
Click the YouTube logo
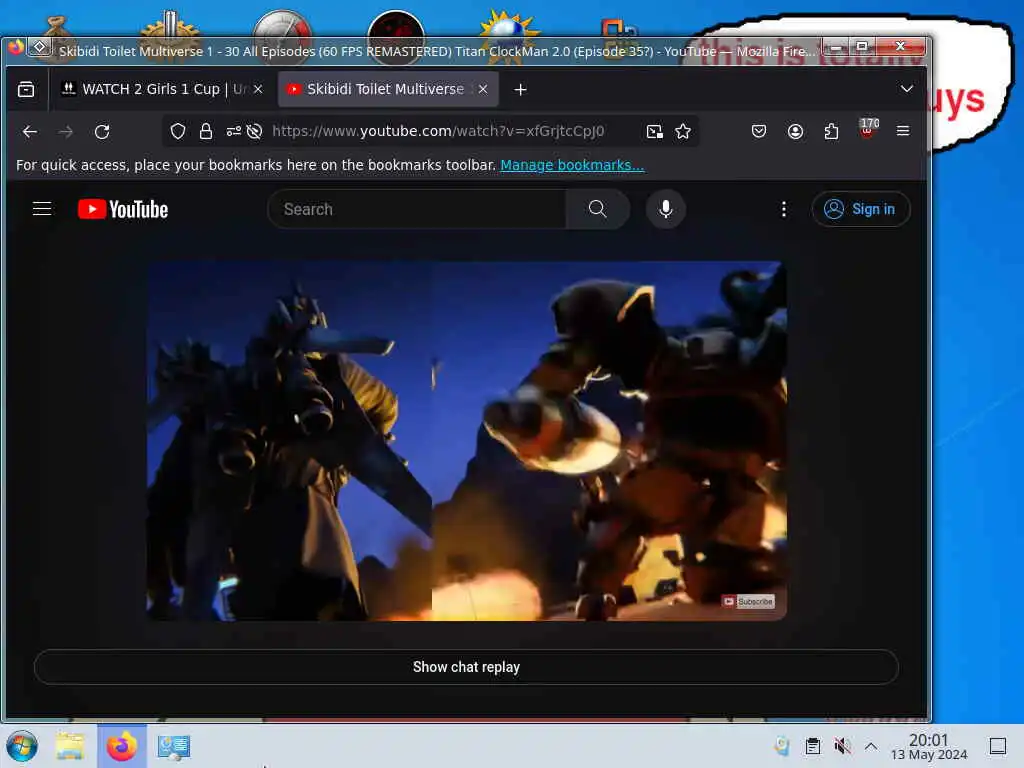click(123, 209)
